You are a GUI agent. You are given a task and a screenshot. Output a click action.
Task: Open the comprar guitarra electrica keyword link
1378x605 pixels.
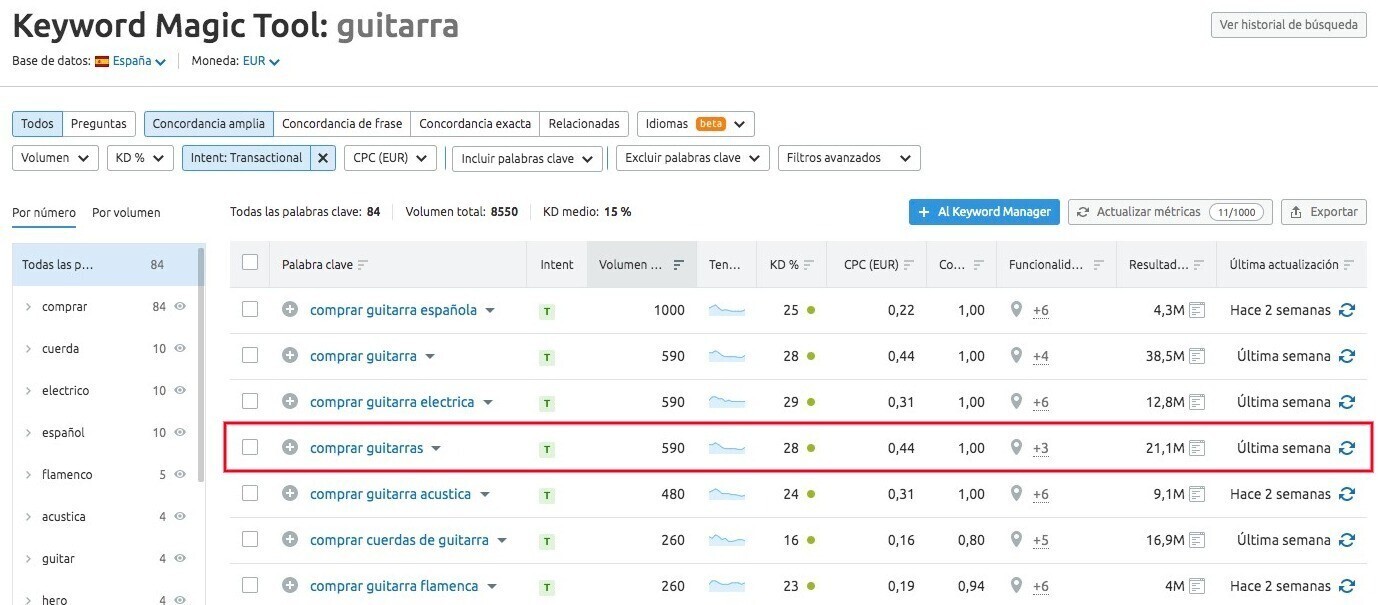click(391, 402)
